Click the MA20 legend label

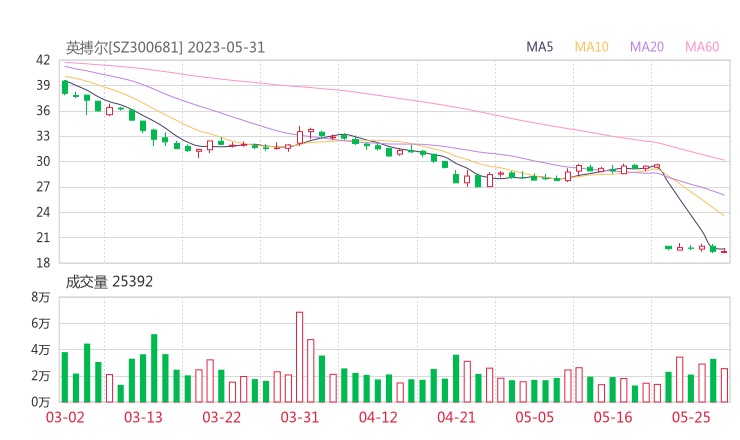click(647, 47)
